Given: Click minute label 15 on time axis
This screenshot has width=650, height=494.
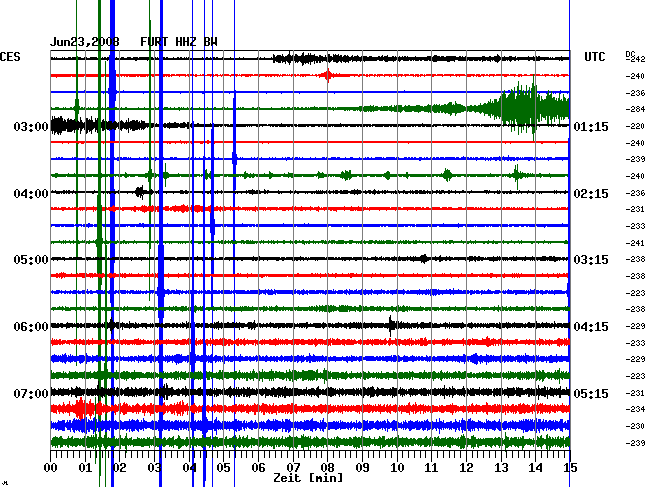Looking at the screenshot, I should click(x=570, y=468).
